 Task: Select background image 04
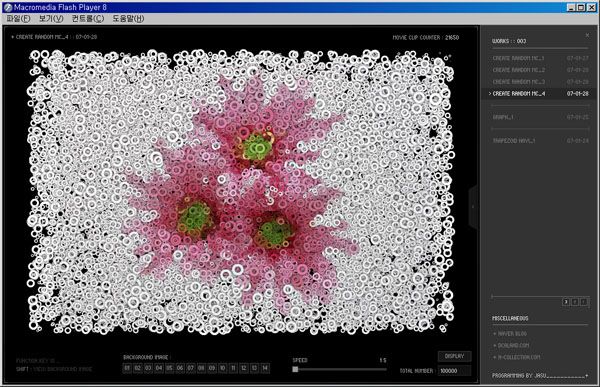pyautogui.click(x=159, y=368)
